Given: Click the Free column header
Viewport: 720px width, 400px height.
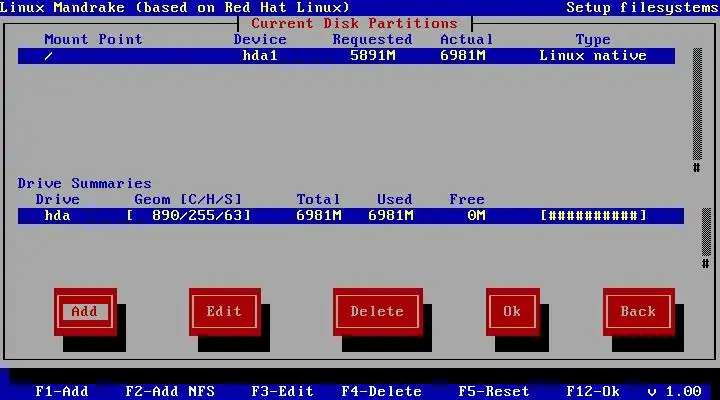Looking at the screenshot, I should click(467, 199).
